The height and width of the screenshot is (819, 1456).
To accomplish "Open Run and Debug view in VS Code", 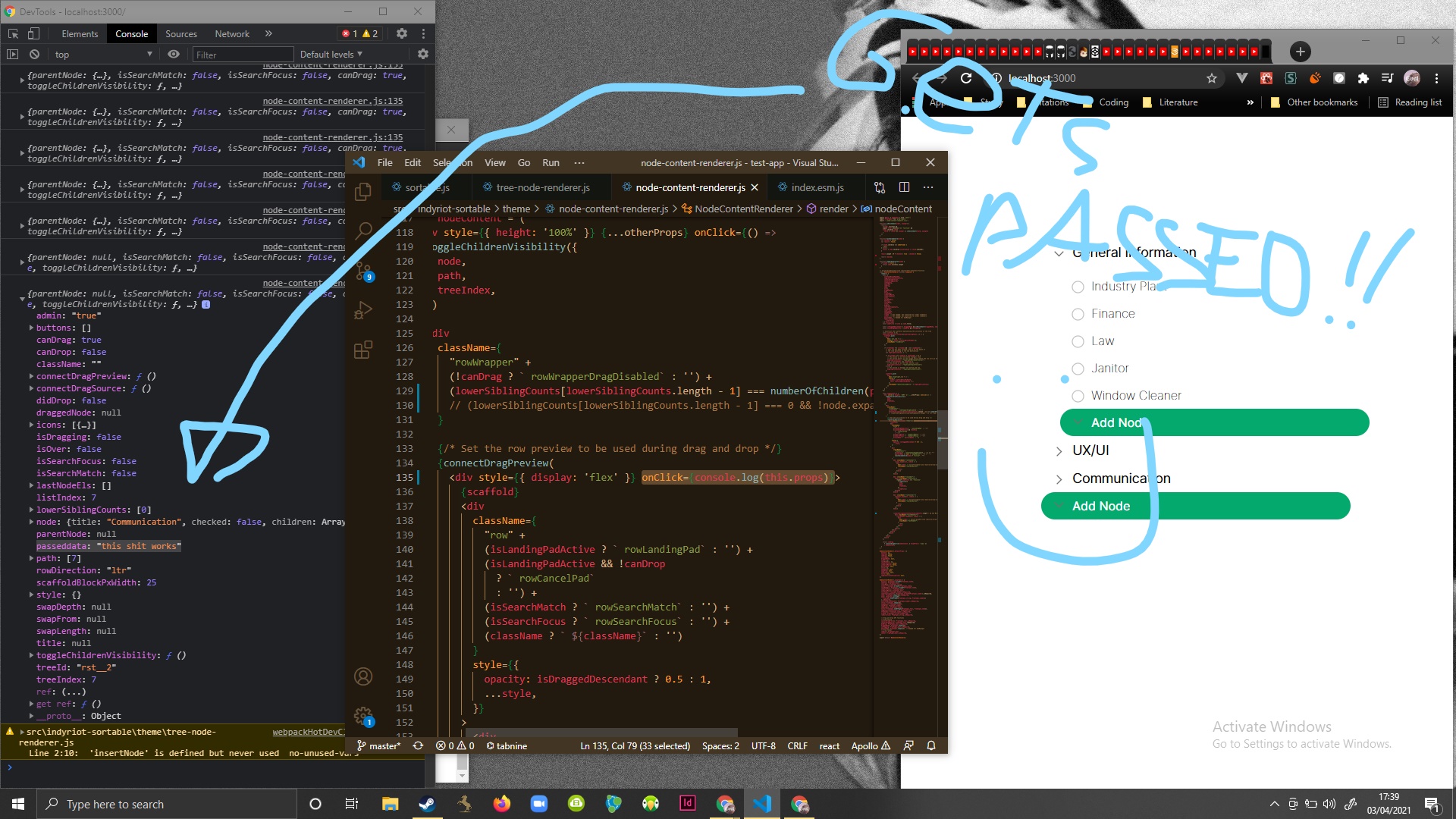I will tap(364, 309).
